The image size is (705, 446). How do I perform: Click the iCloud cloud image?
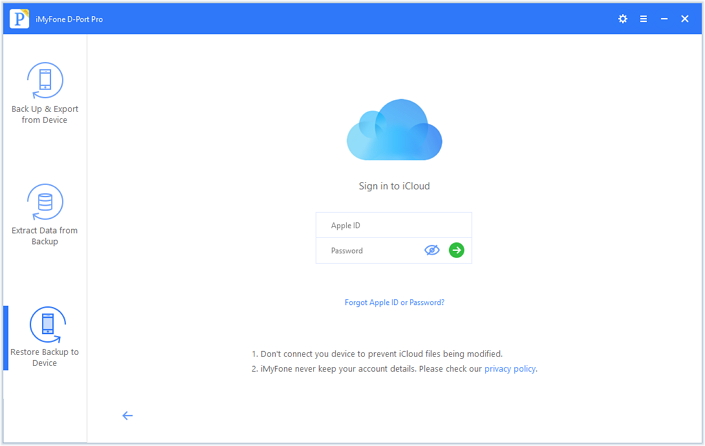(394, 129)
